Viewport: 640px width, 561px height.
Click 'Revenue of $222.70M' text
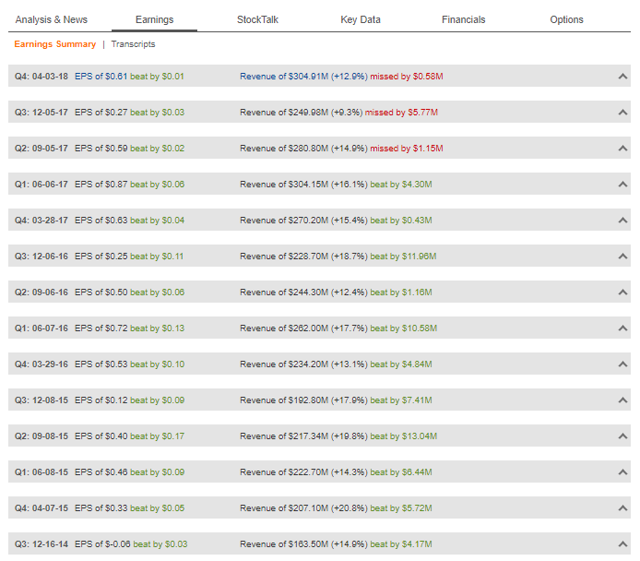click(284, 472)
